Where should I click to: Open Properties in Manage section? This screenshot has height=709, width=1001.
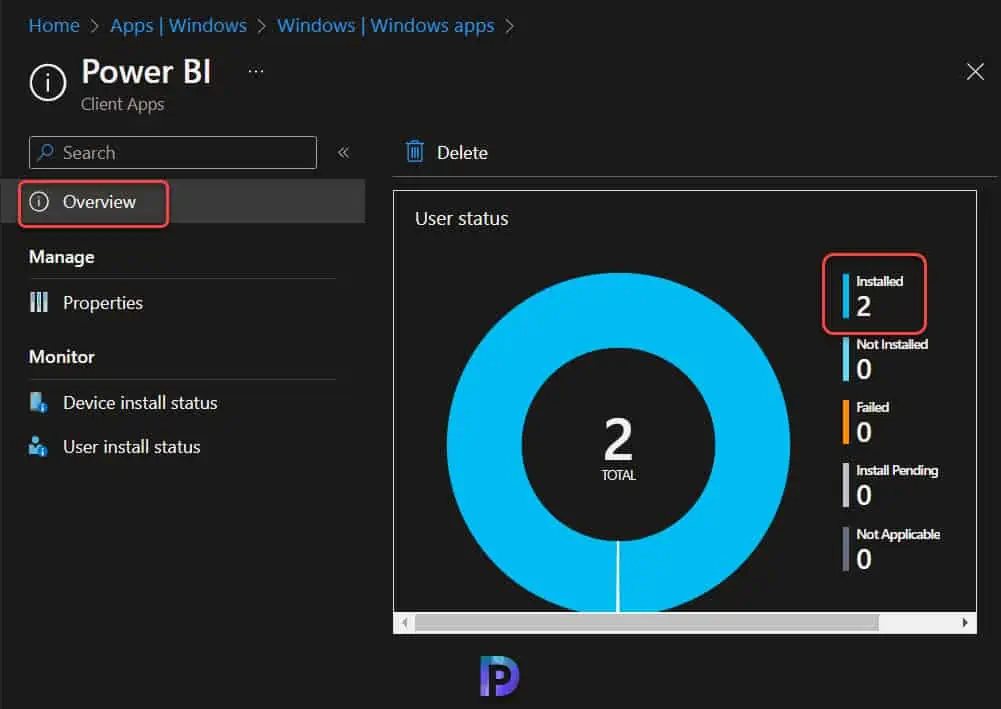103,303
